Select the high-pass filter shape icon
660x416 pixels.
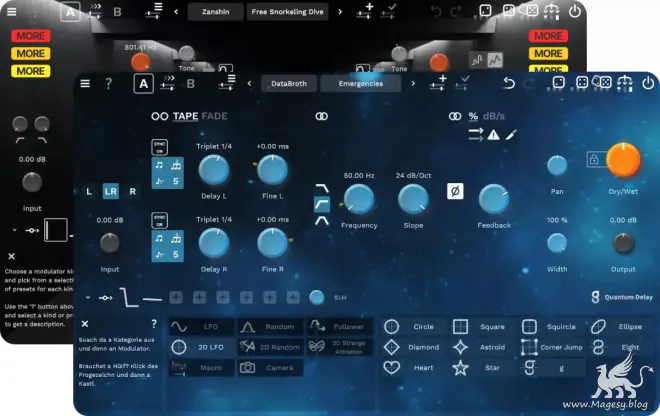click(322, 204)
